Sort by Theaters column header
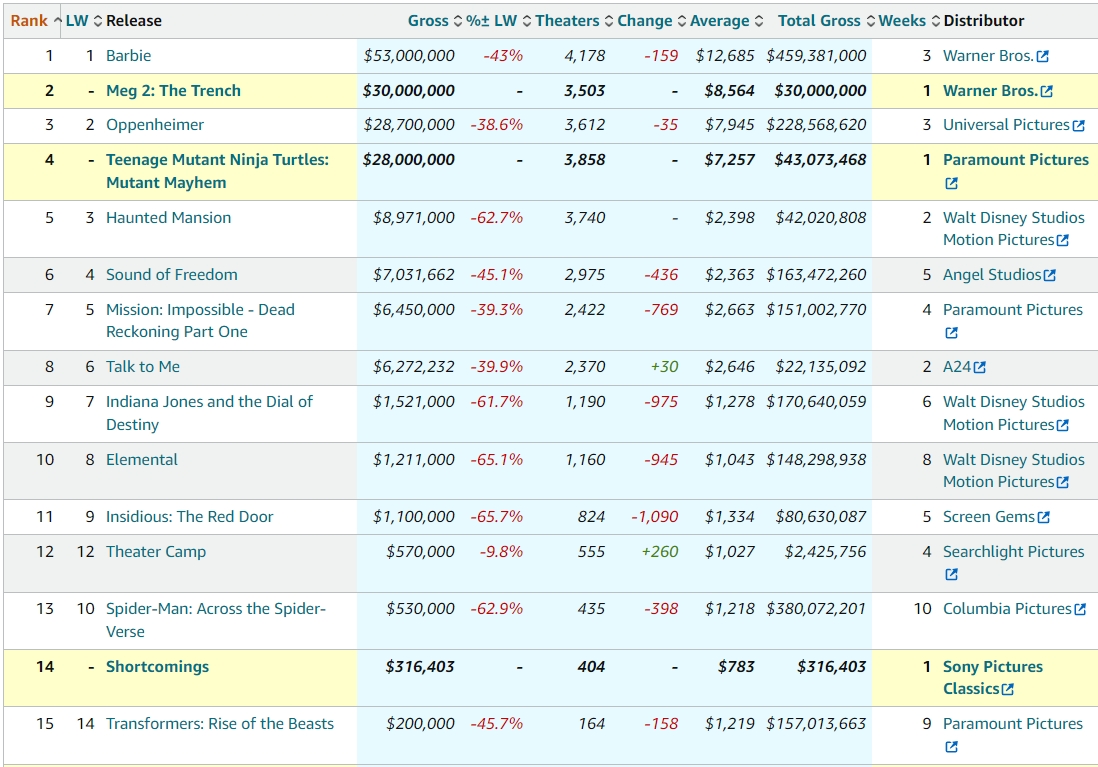This screenshot has width=1098, height=767. pos(574,21)
